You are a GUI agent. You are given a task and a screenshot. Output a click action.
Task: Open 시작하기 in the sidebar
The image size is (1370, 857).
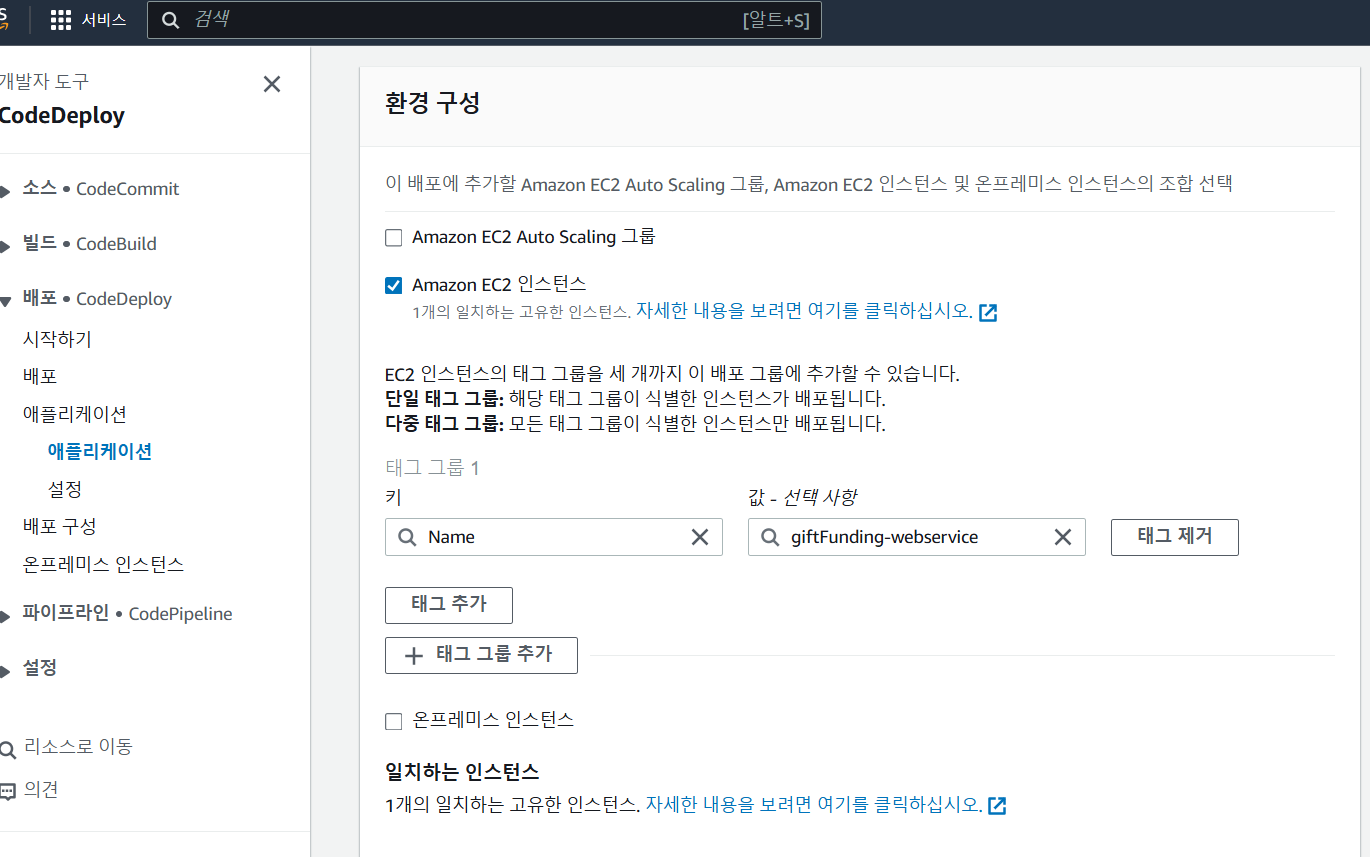pyautogui.click(x=57, y=339)
